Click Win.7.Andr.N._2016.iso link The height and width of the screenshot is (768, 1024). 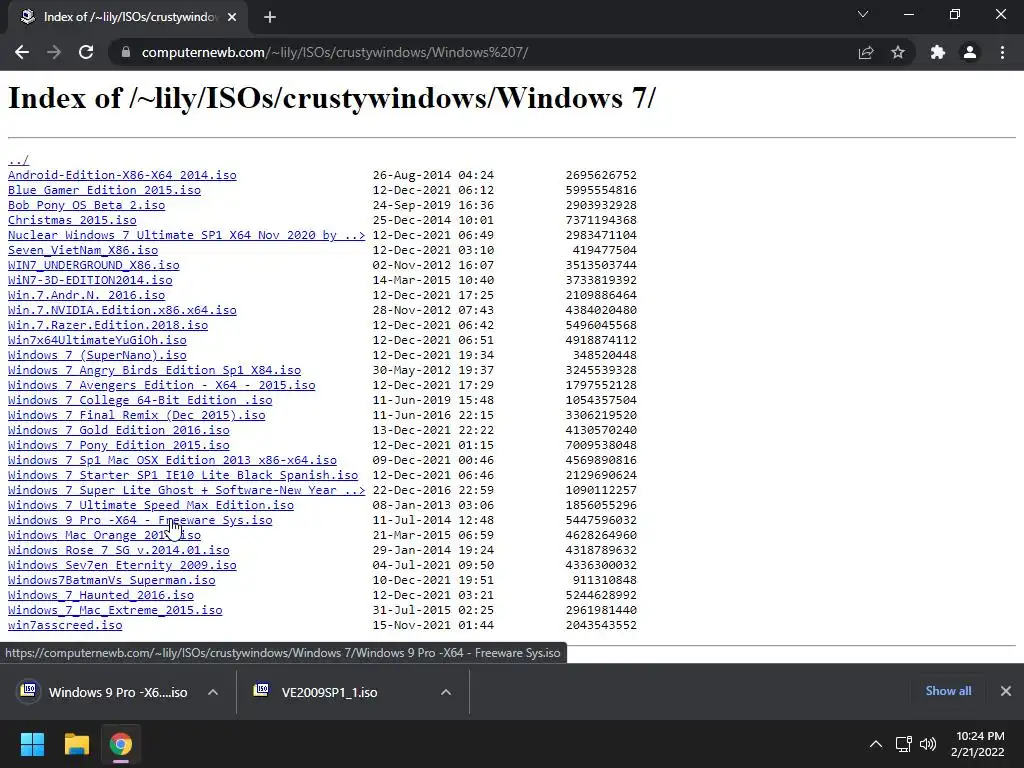click(86, 295)
